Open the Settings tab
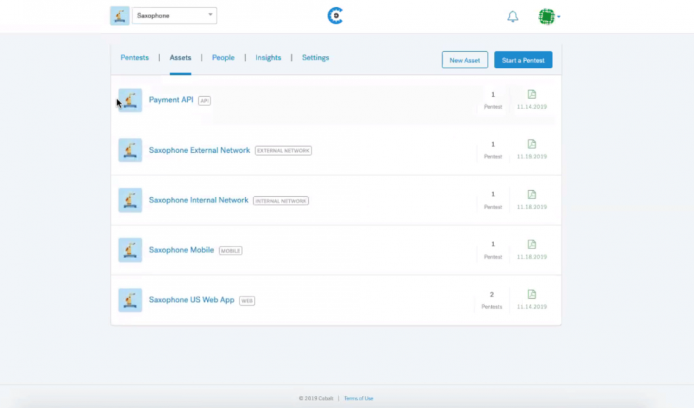 316,58
